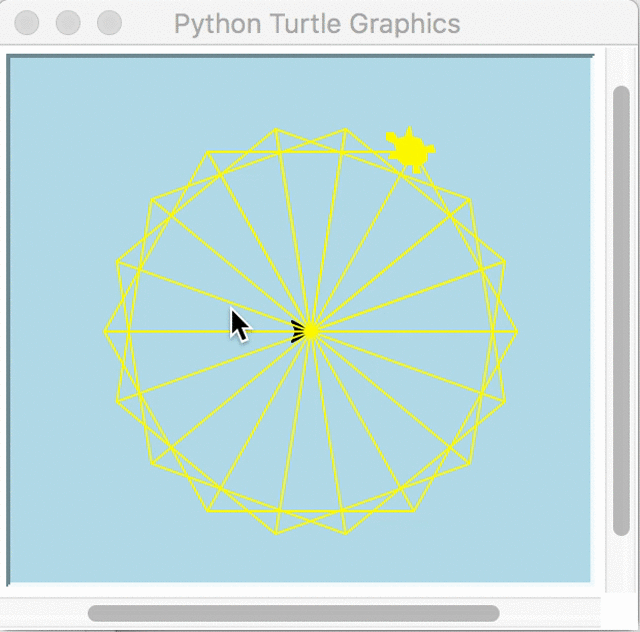This screenshot has width=640, height=632.
Task: Click the vertical scrollbar thumb
Action: [x=621, y=310]
